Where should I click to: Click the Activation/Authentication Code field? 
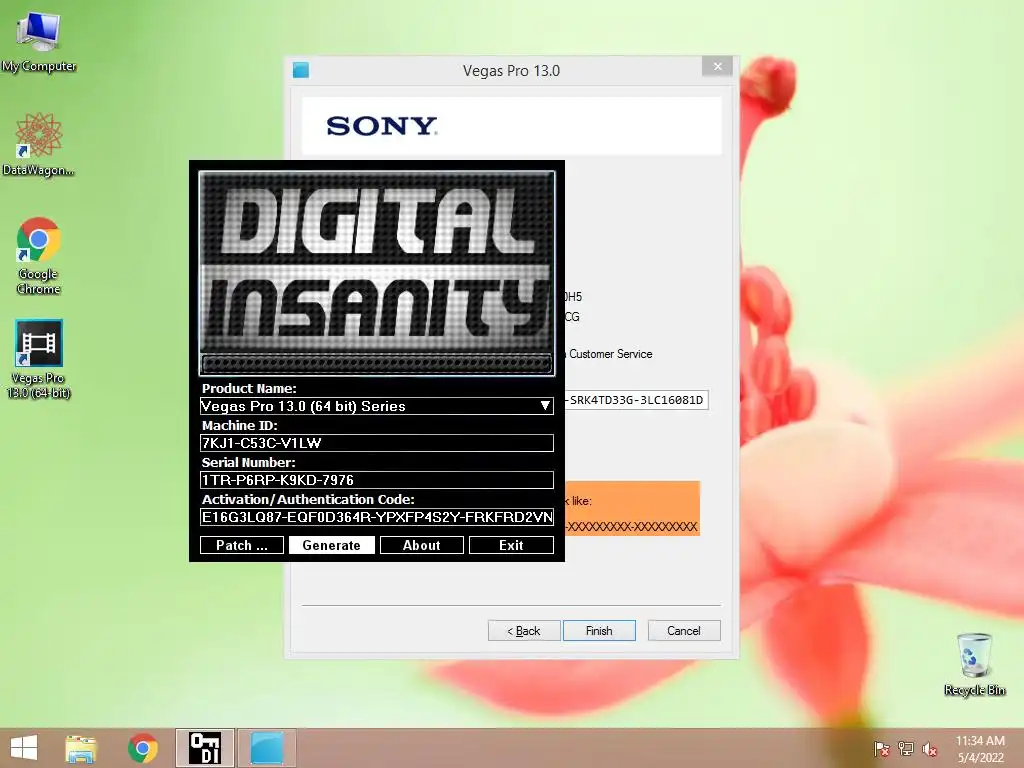pos(377,517)
